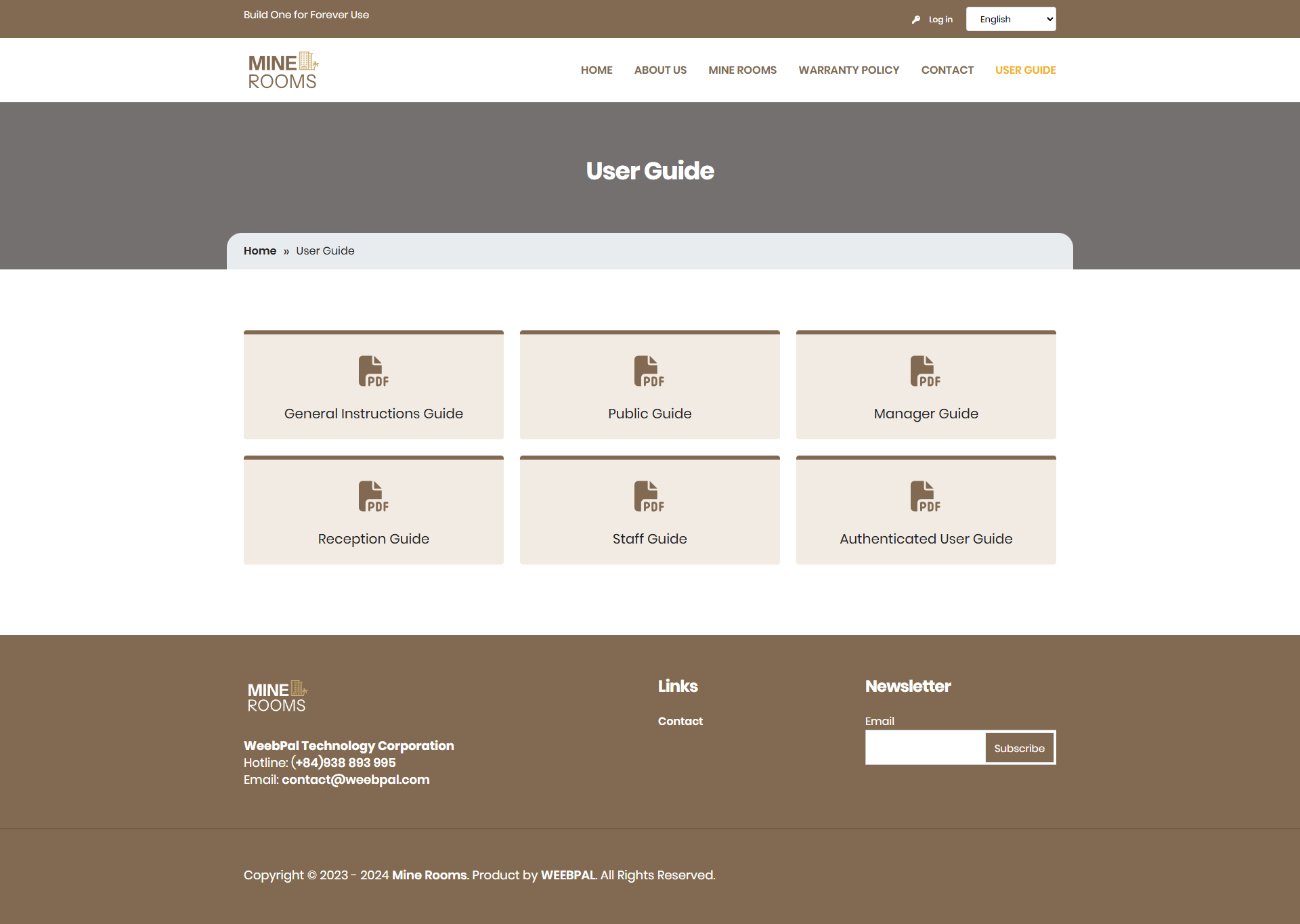Click the Authenticated User Guide PDF icon
The height and width of the screenshot is (924, 1300).
point(926,496)
